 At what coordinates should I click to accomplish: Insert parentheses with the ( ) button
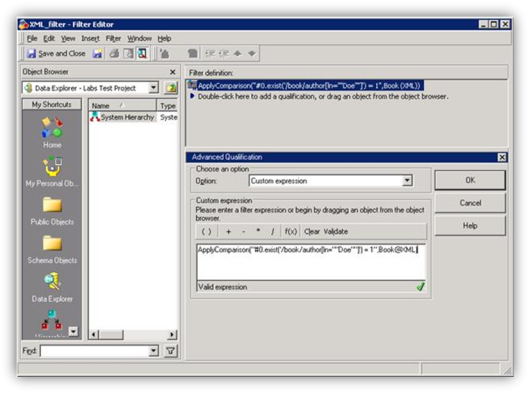[206, 231]
